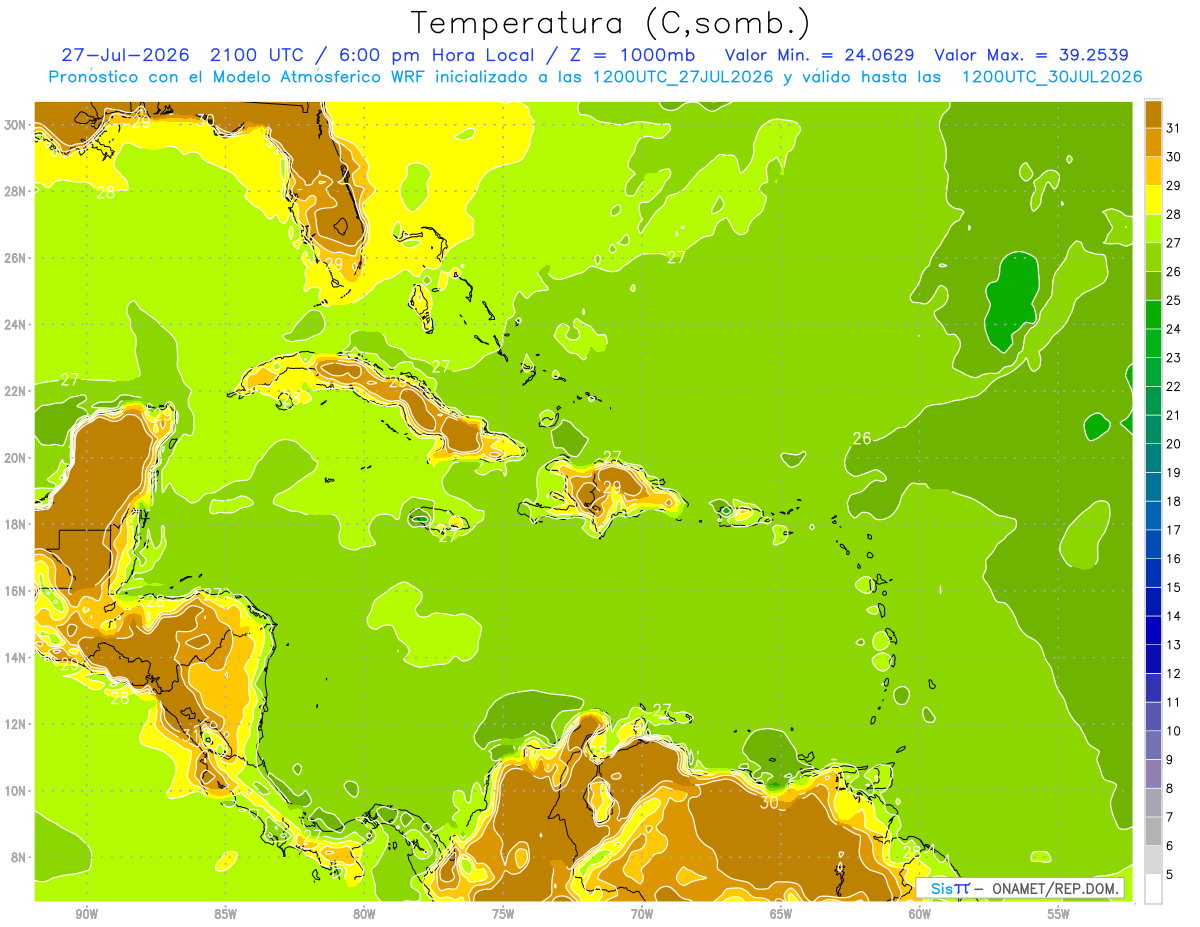Click the "80W" longitude axis label

click(364, 914)
